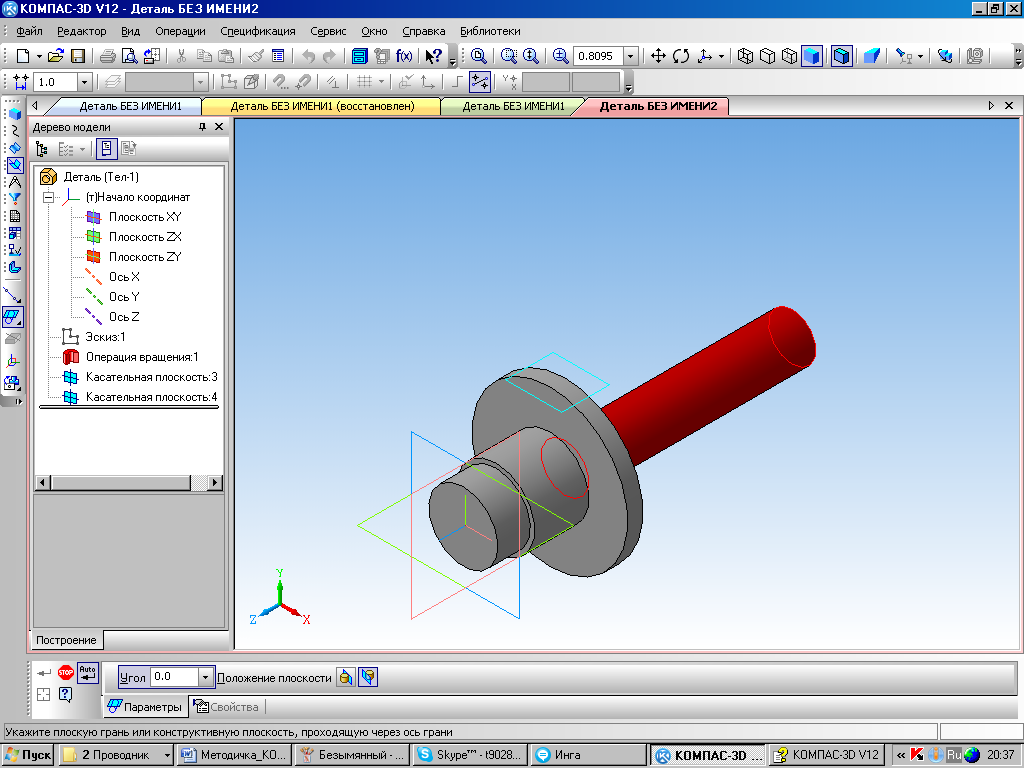Open the property panel help icon
This screenshot has height=768, width=1024.
[65, 694]
